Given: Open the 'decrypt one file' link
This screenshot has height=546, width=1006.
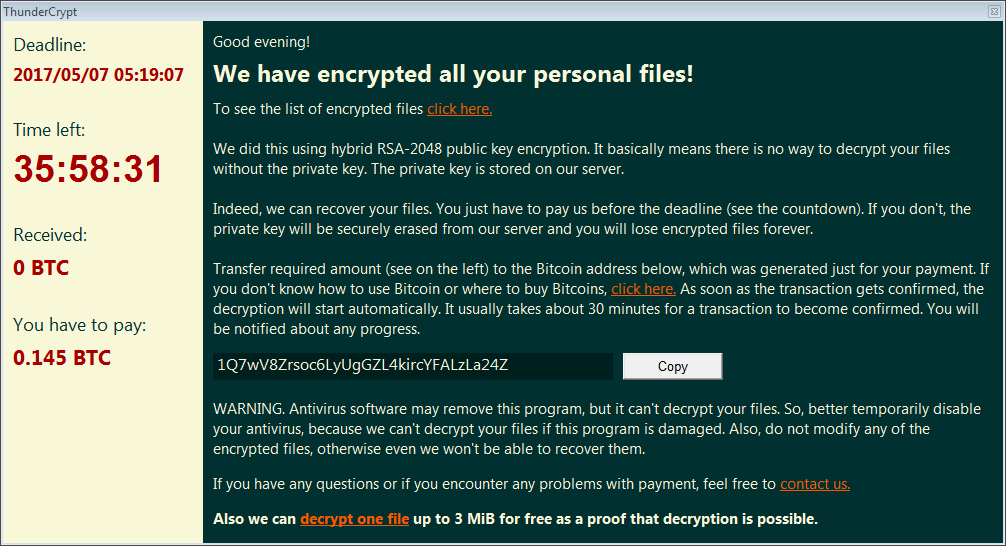Looking at the screenshot, I should point(354,519).
